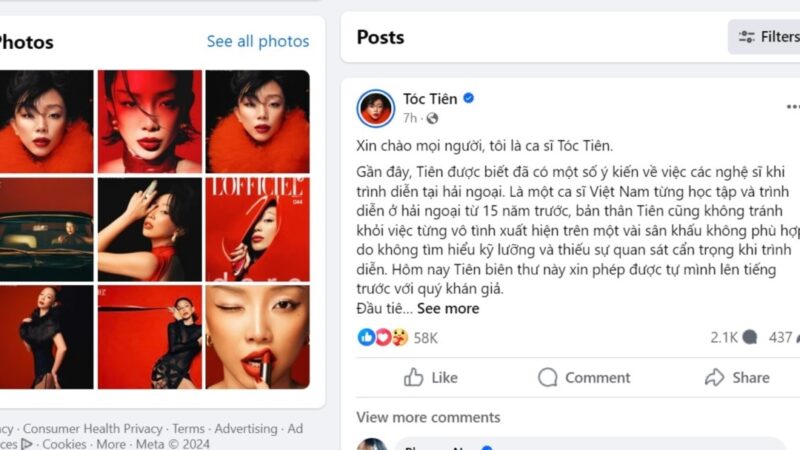Click the Share arrow icon
This screenshot has width=800, height=450.
[714, 377]
